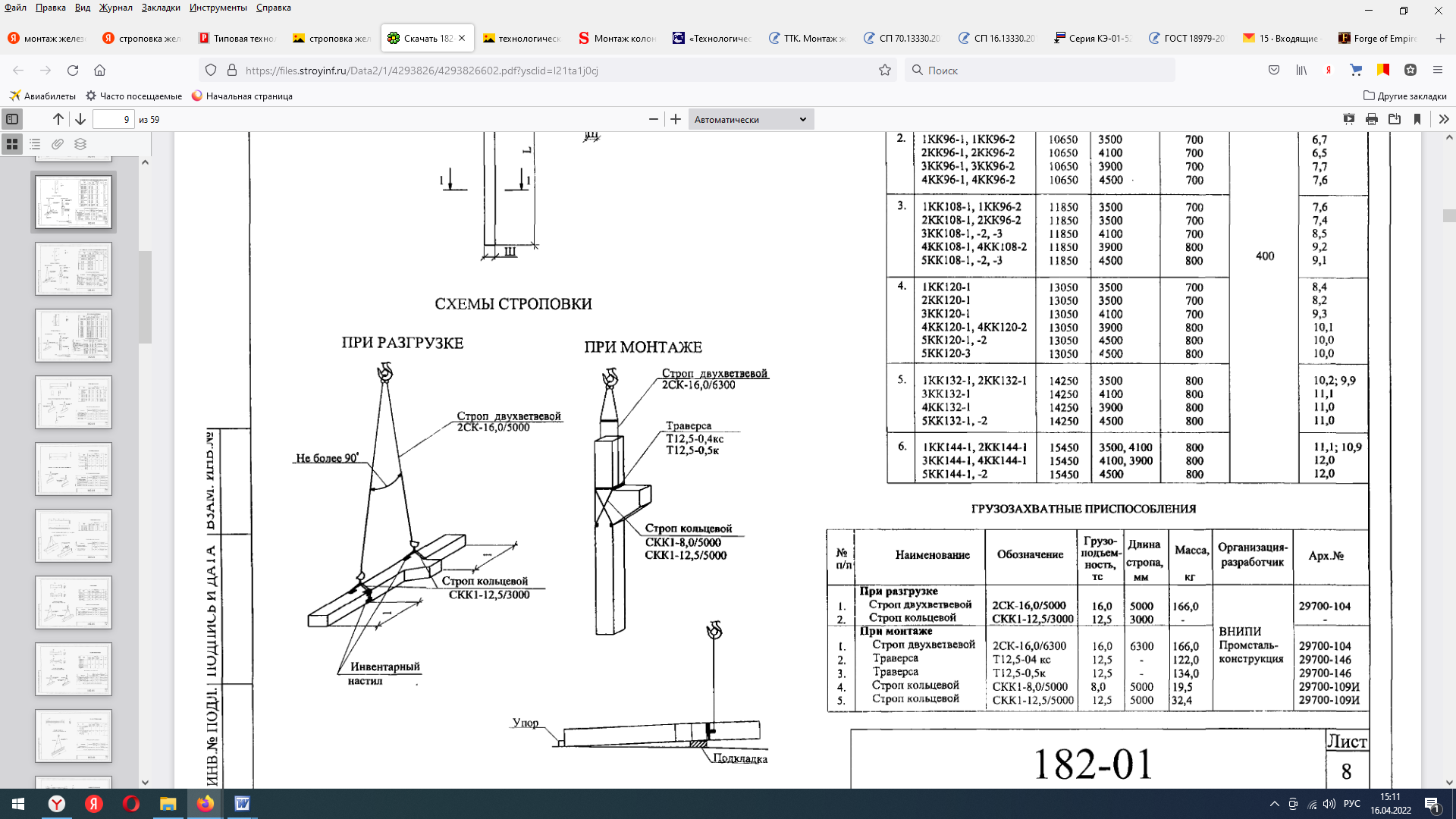
Task: Show site security shield icon info
Action: tap(211, 70)
